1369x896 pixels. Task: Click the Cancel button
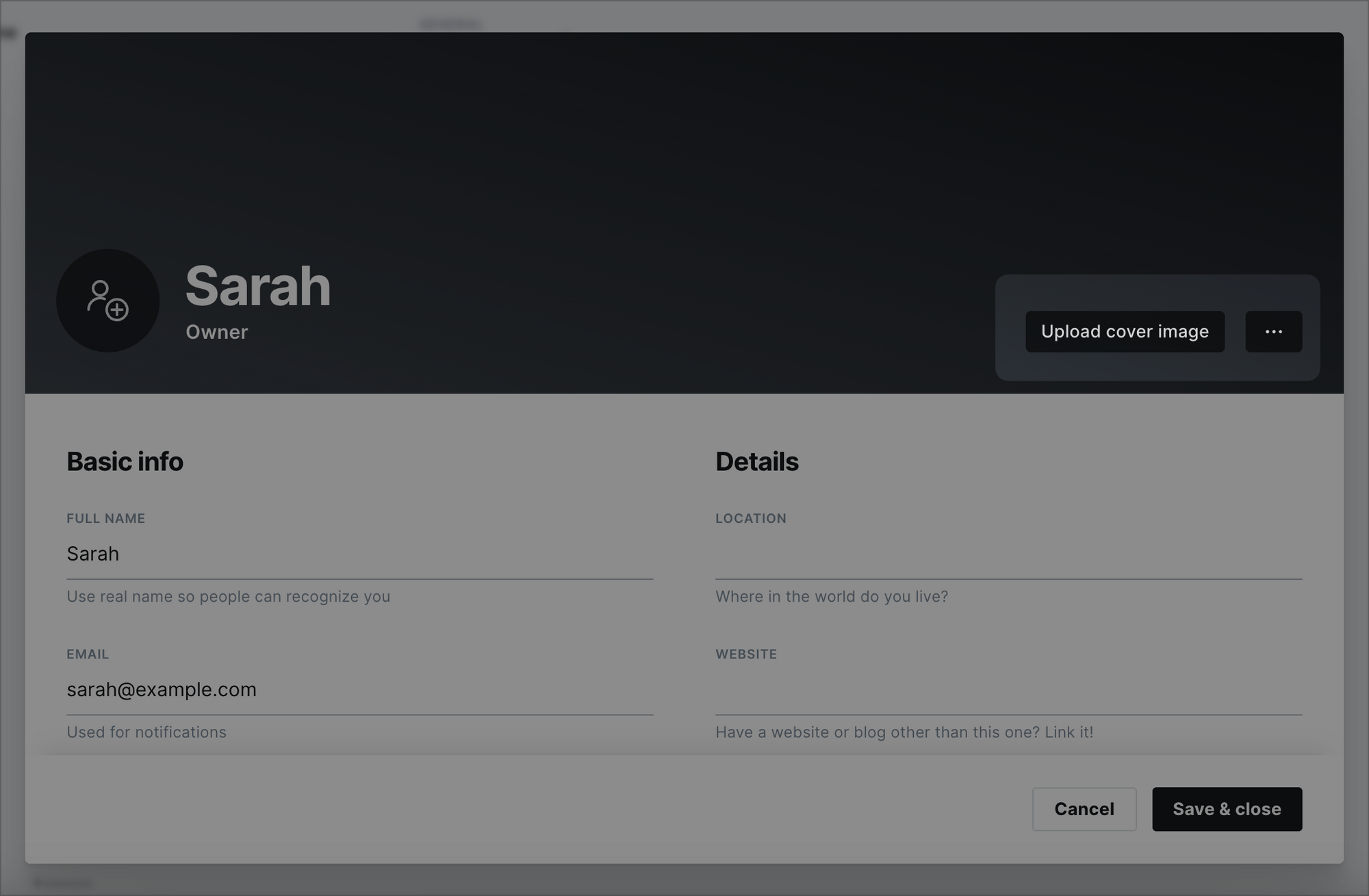click(1084, 809)
